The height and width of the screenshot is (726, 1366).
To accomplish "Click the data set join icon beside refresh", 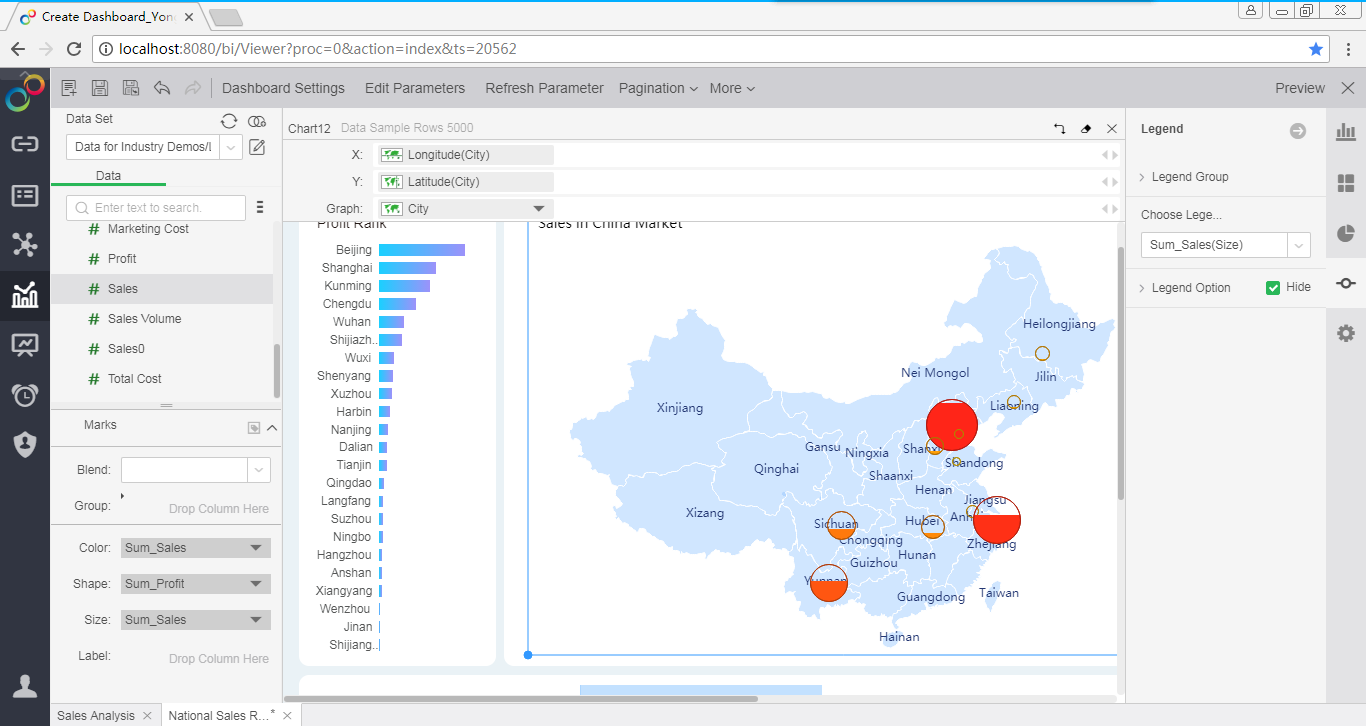I will pyautogui.click(x=257, y=121).
